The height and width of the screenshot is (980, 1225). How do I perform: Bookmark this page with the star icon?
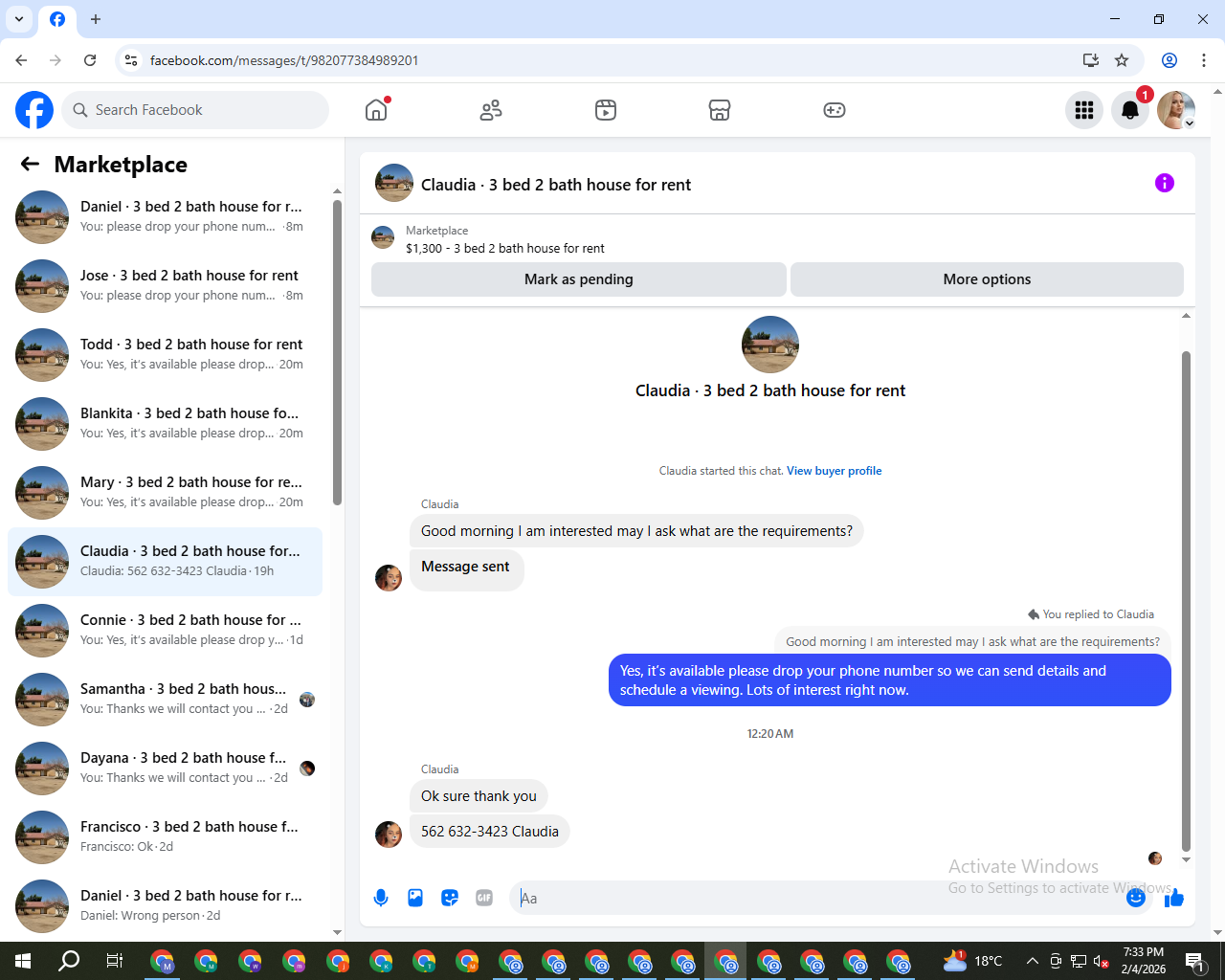point(1122,60)
